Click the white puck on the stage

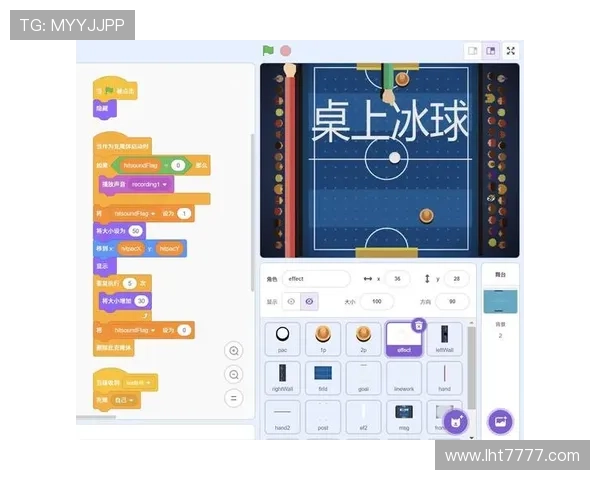(x=395, y=157)
